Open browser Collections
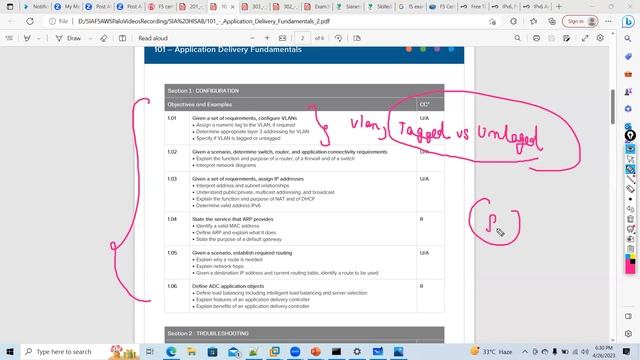Image resolution: width=640 pixels, height=360 pixels. coord(552,21)
